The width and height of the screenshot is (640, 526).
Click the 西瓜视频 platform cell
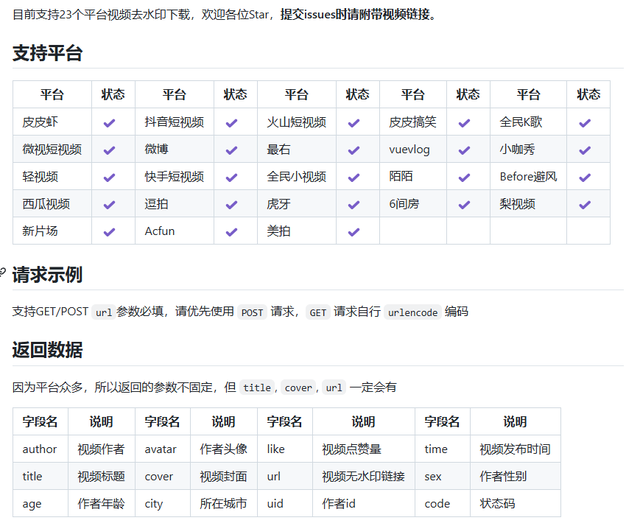point(46,204)
